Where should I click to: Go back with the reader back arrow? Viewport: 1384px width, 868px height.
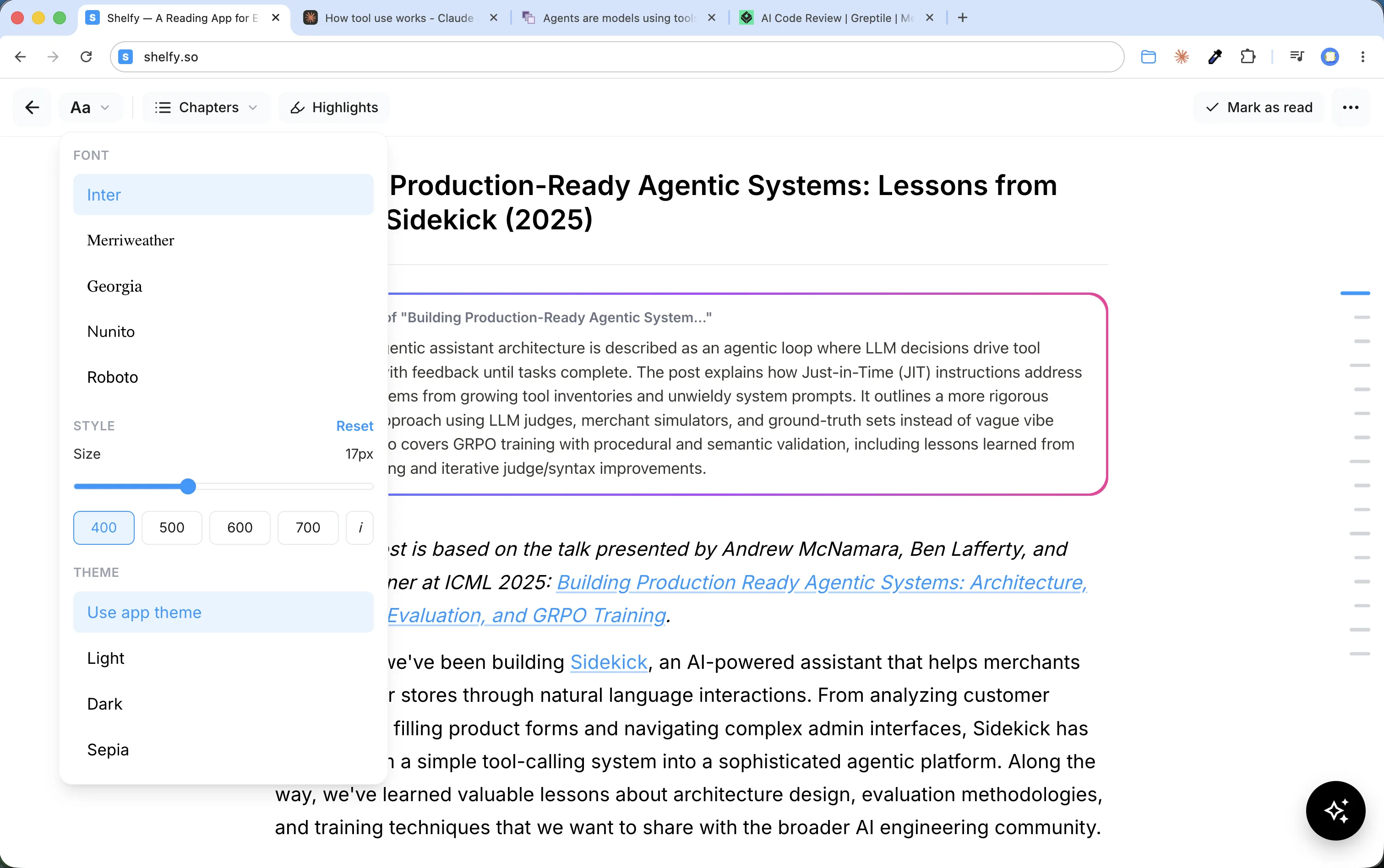pyautogui.click(x=32, y=107)
